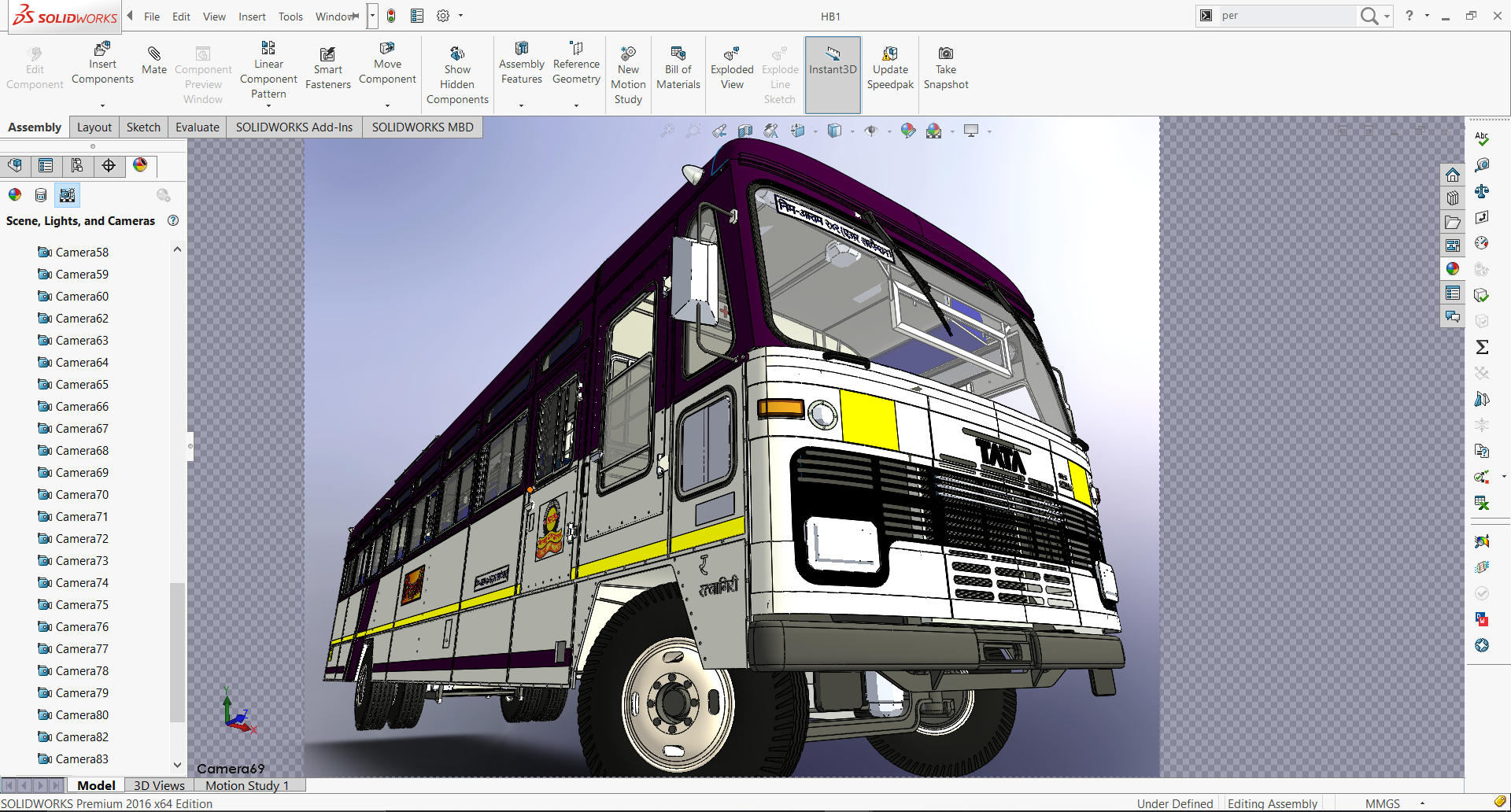Open the Appearances task pane icon

coord(1453,269)
